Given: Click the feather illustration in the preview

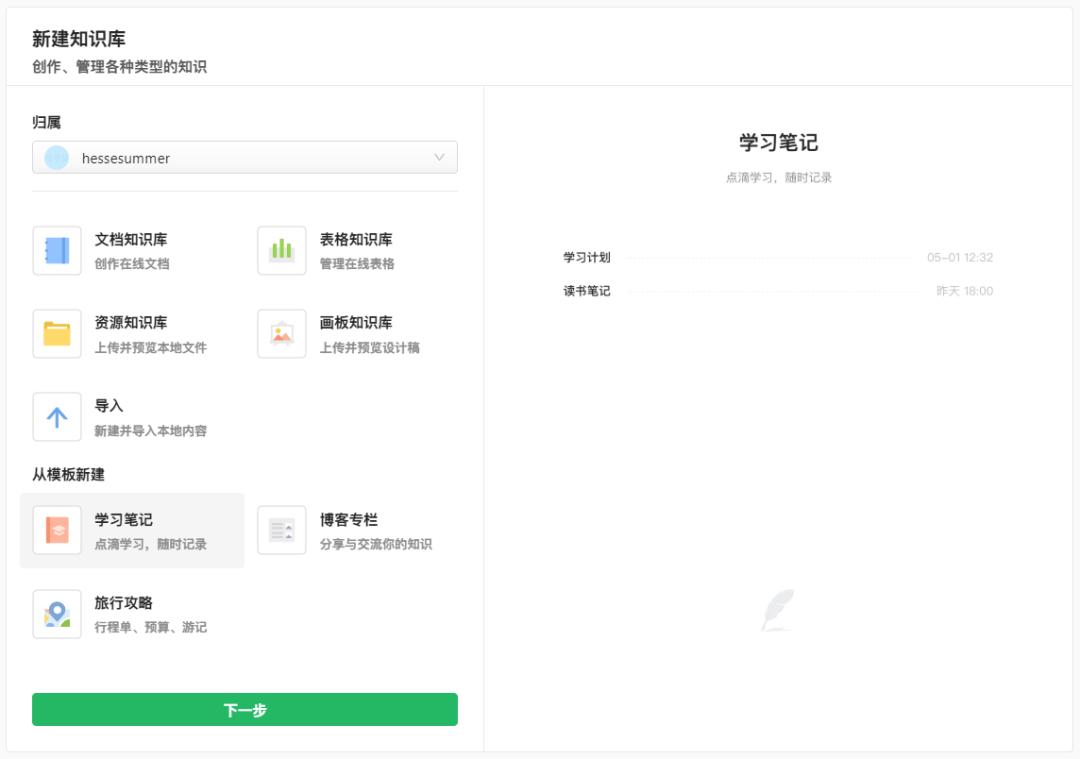Looking at the screenshot, I should 780,609.
